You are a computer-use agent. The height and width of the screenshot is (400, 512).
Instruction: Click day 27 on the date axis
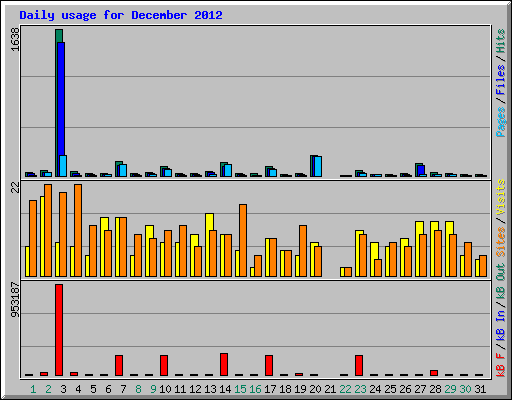pos(420,389)
